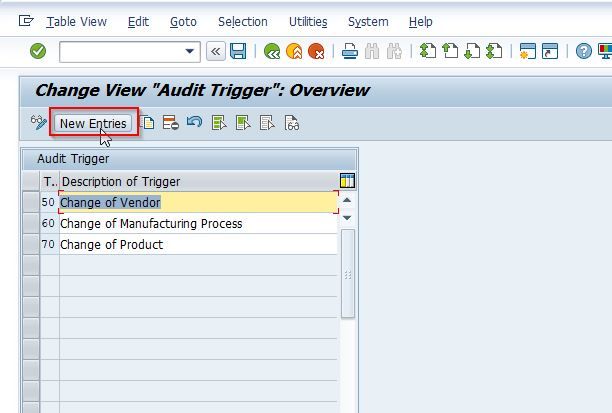Go to Next Page icon

pyautogui.click(x=472, y=51)
